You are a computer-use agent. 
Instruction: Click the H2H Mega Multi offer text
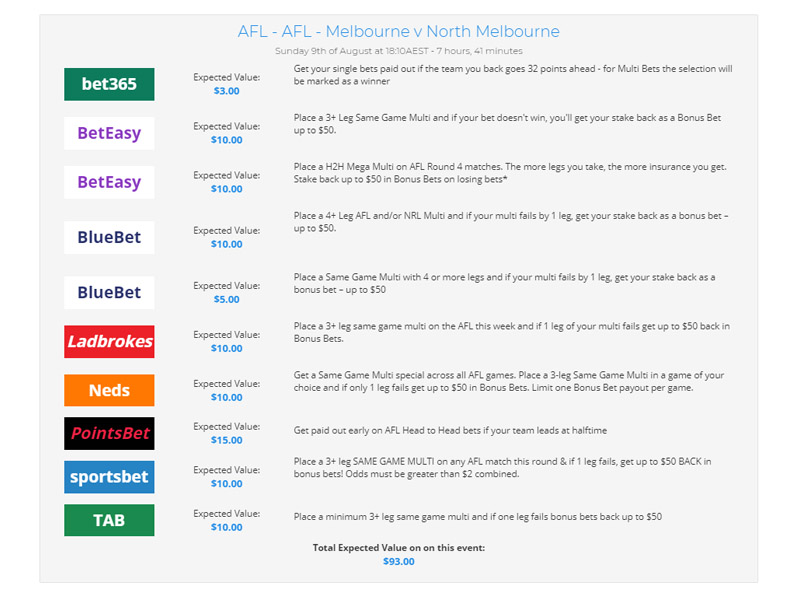506,173
